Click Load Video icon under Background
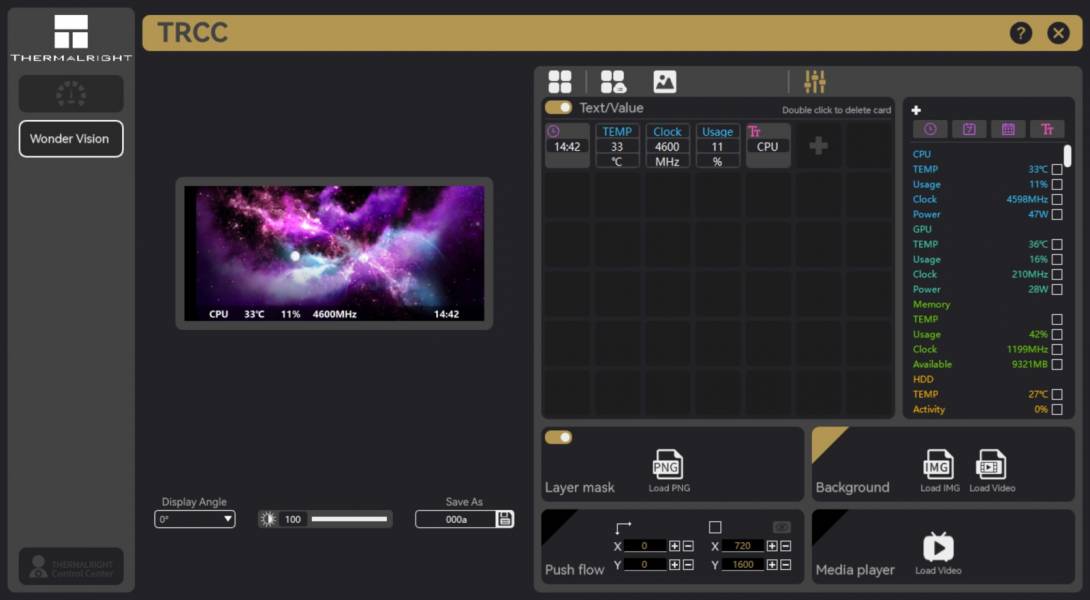The width and height of the screenshot is (1090, 600). [991, 465]
